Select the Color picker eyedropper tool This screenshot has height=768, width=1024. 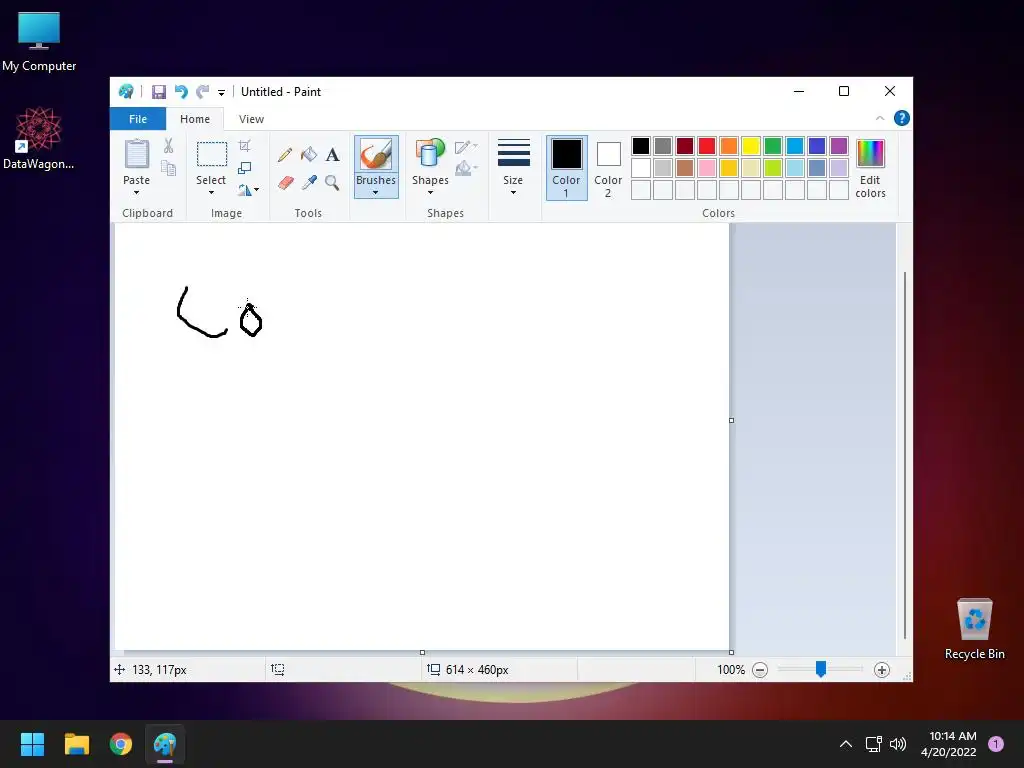coord(309,183)
